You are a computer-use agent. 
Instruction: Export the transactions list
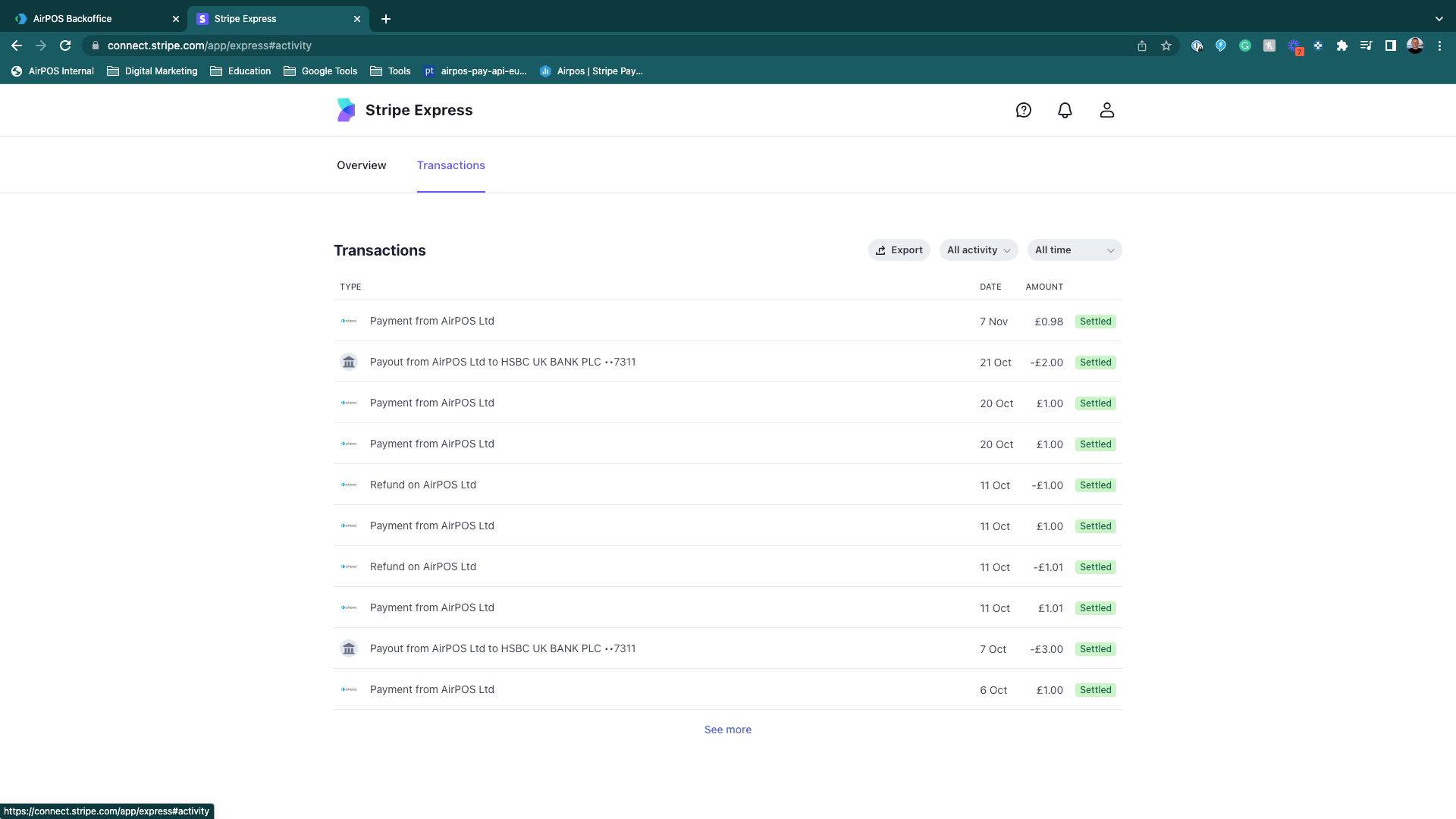(x=899, y=250)
